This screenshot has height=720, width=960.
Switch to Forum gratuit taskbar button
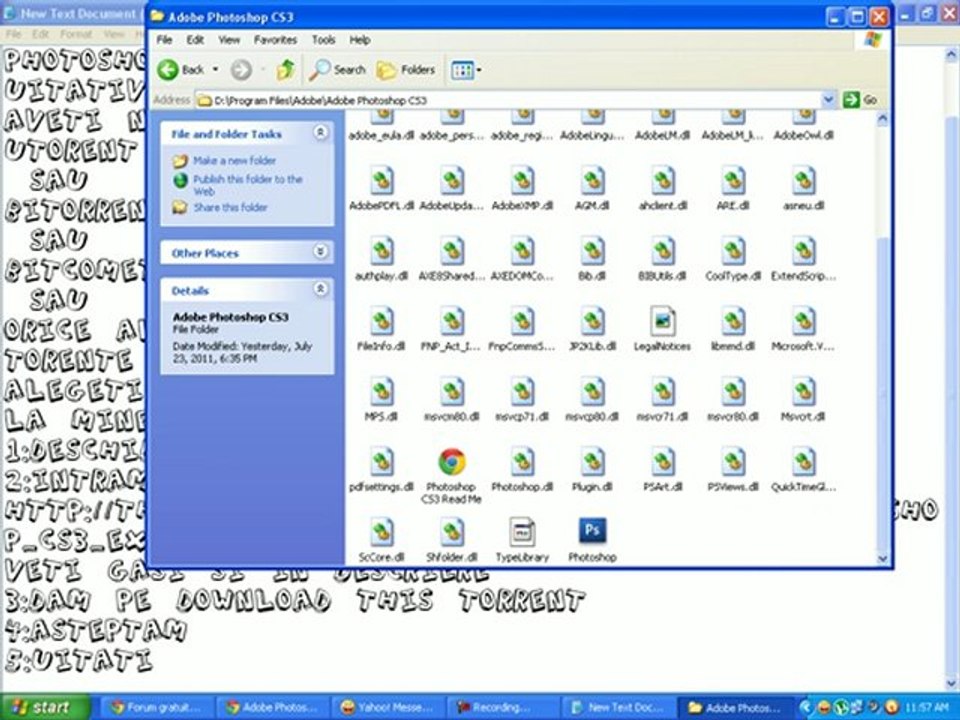point(157,708)
